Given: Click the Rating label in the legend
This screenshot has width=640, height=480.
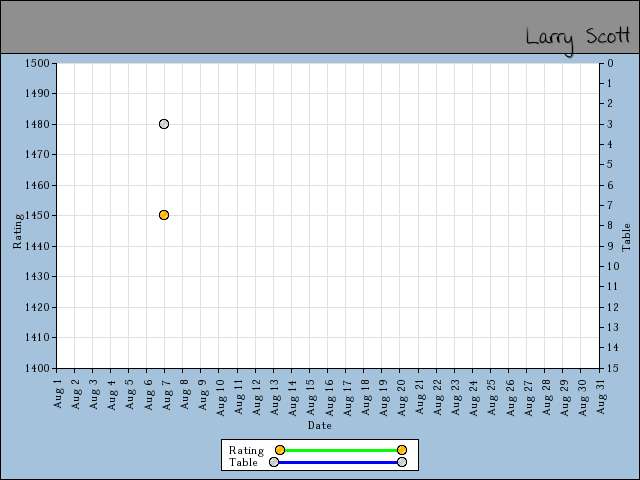Looking at the screenshot, I should pos(246,450).
